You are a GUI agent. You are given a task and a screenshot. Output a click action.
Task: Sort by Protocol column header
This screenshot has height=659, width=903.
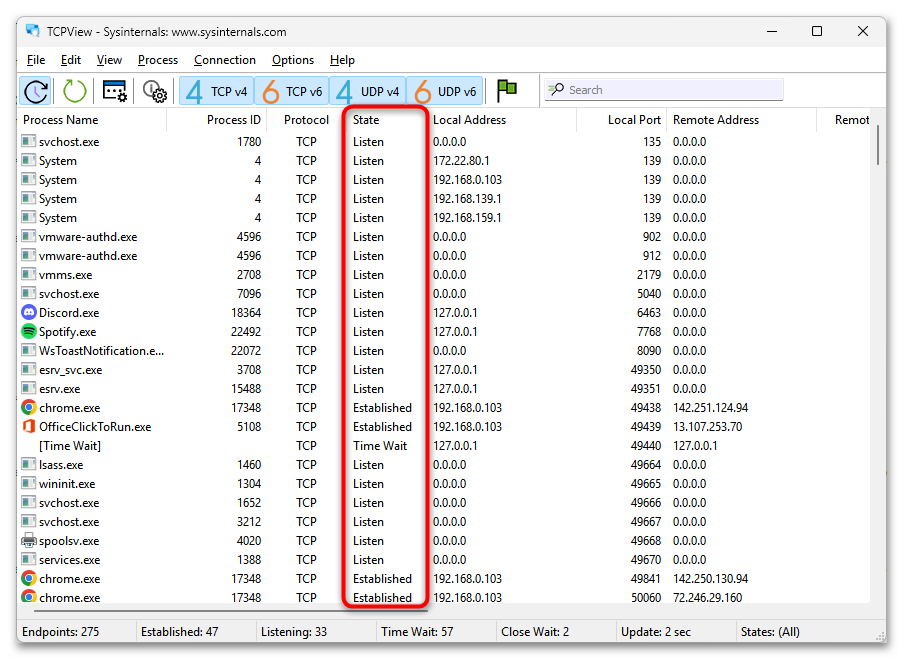click(306, 120)
